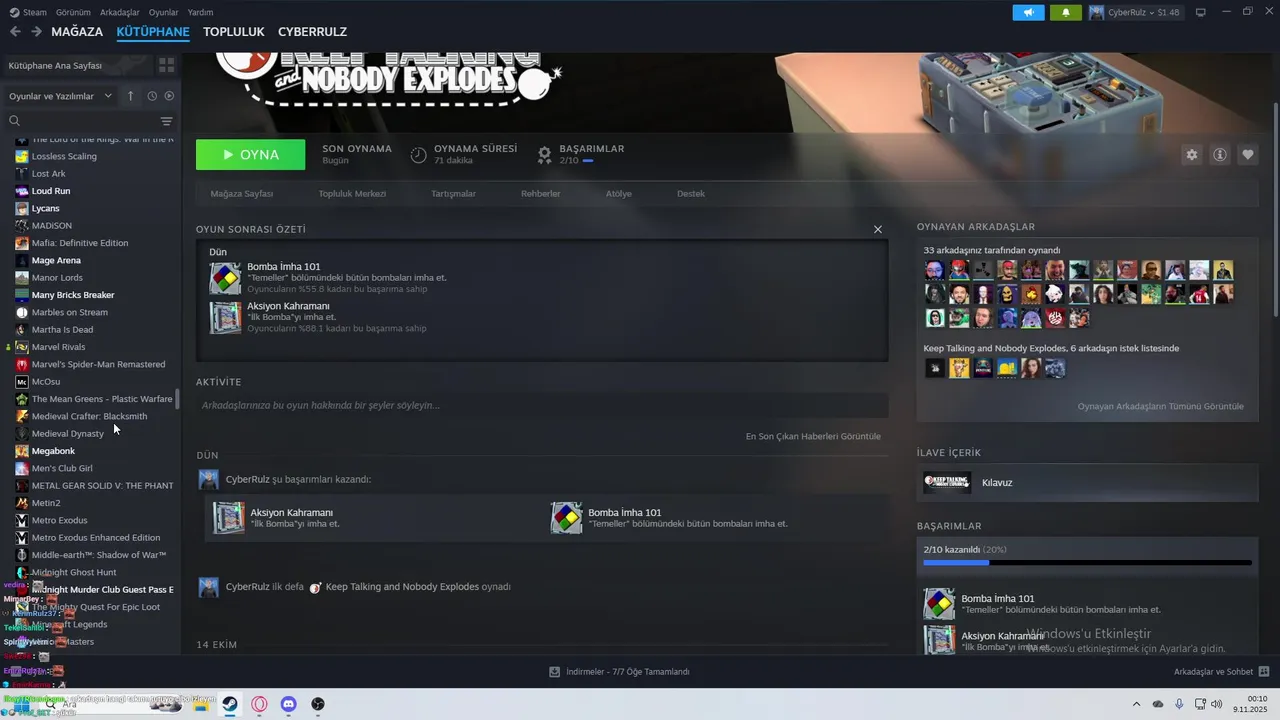The image size is (1280, 720).
Task: Open Kılavuz additional content item
Action: 1087,482
